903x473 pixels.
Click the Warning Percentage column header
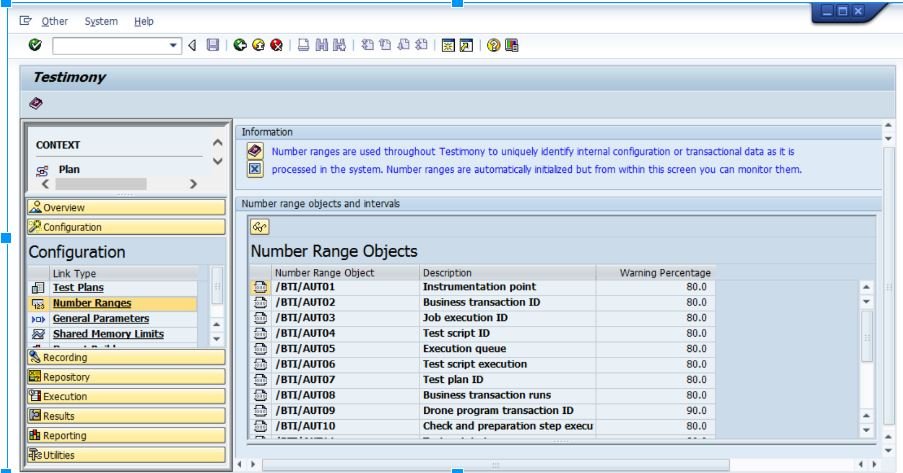pyautogui.click(x=655, y=273)
